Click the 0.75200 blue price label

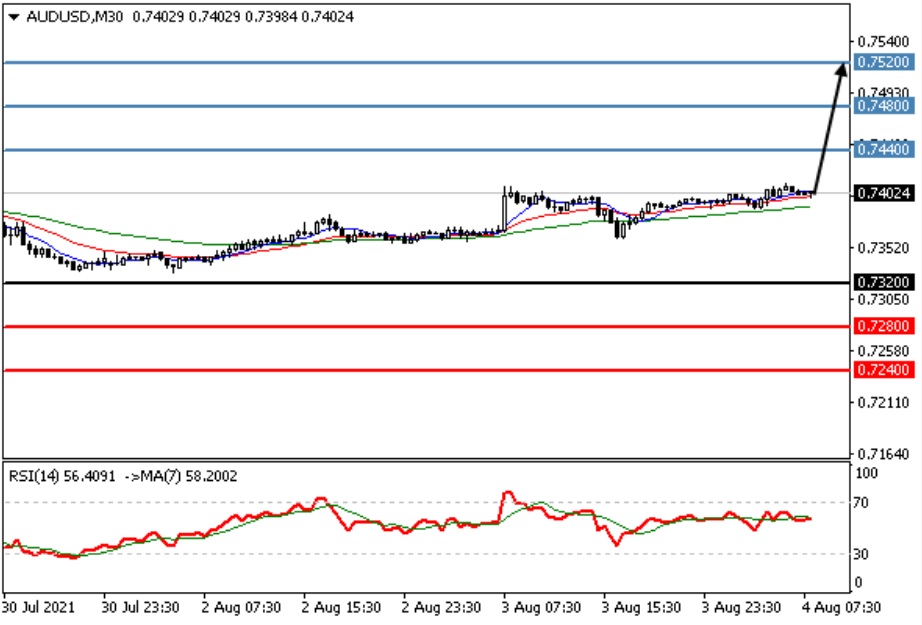tap(883, 62)
